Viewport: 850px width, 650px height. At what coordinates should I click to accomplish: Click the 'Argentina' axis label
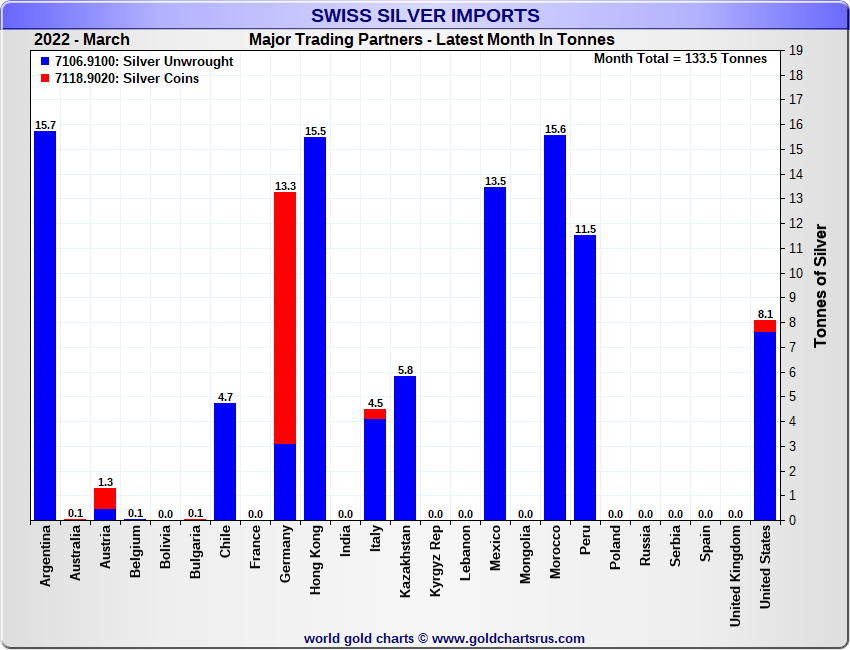pyautogui.click(x=46, y=556)
